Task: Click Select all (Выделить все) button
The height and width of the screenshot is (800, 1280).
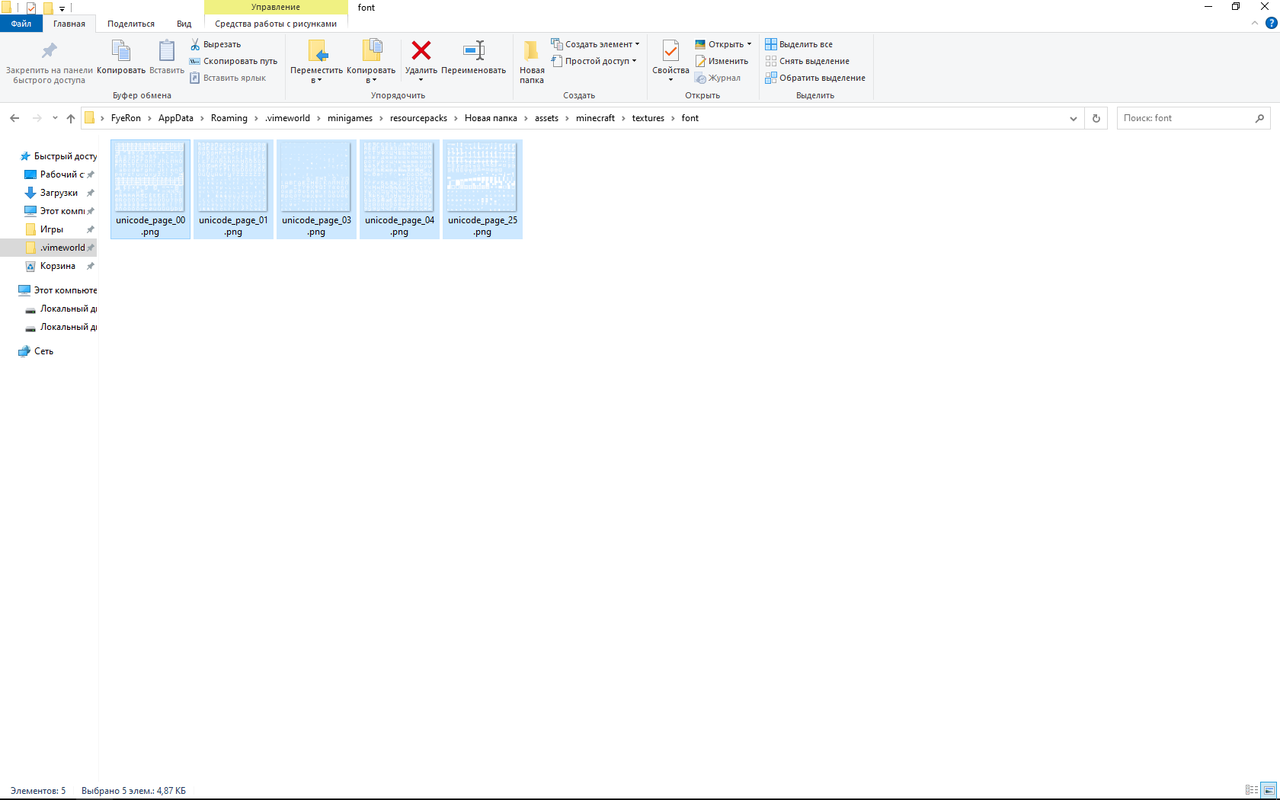Action: 799,44
